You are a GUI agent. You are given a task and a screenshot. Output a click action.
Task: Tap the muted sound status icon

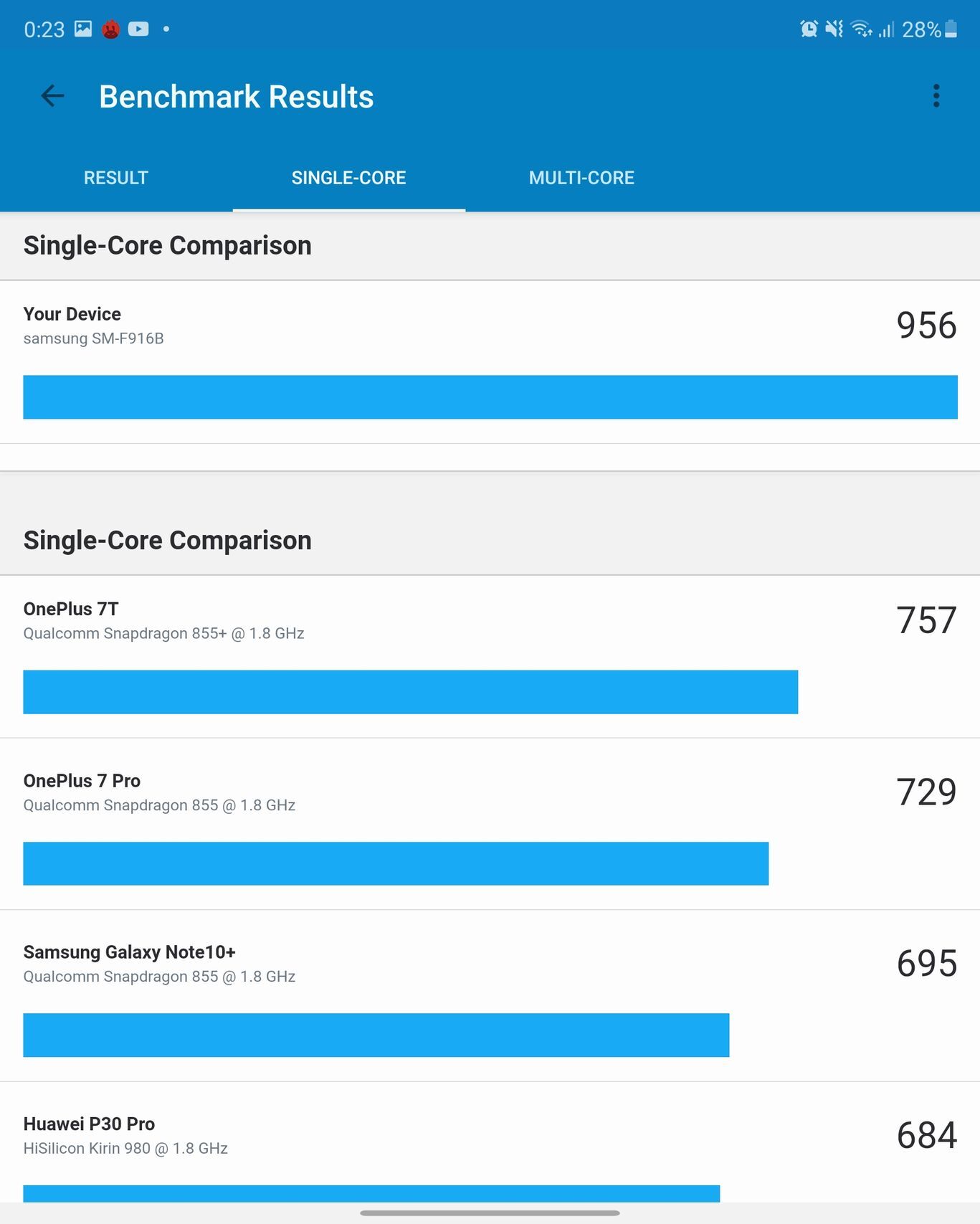834,29
